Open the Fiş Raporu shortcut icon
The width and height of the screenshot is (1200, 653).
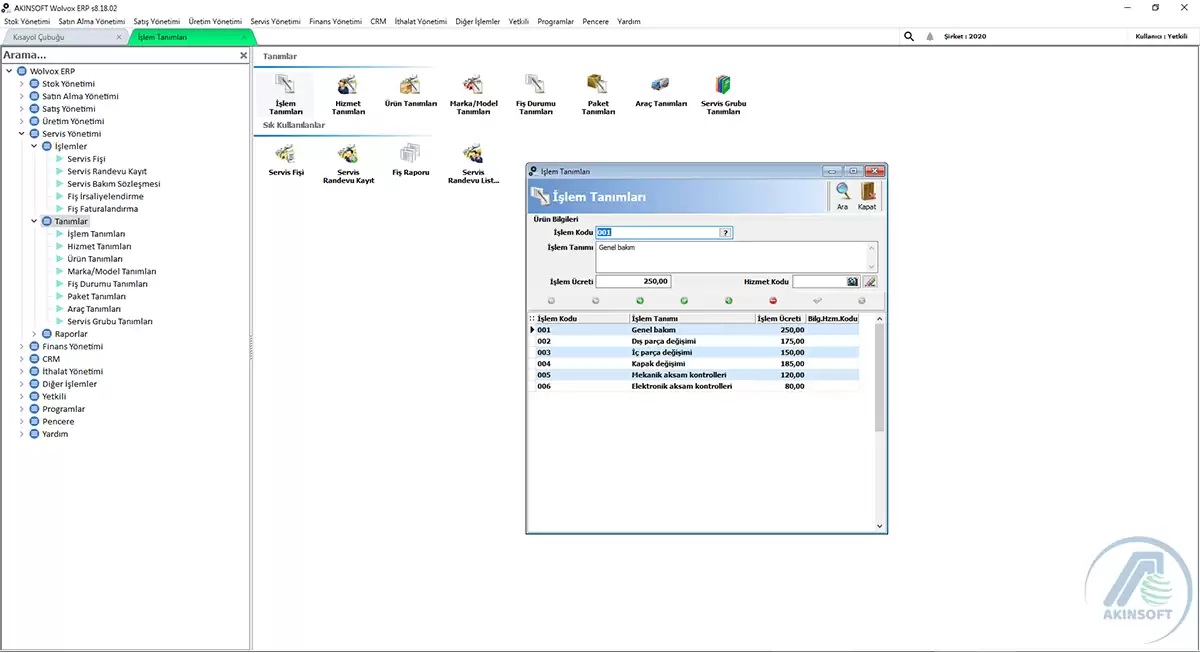(x=410, y=155)
